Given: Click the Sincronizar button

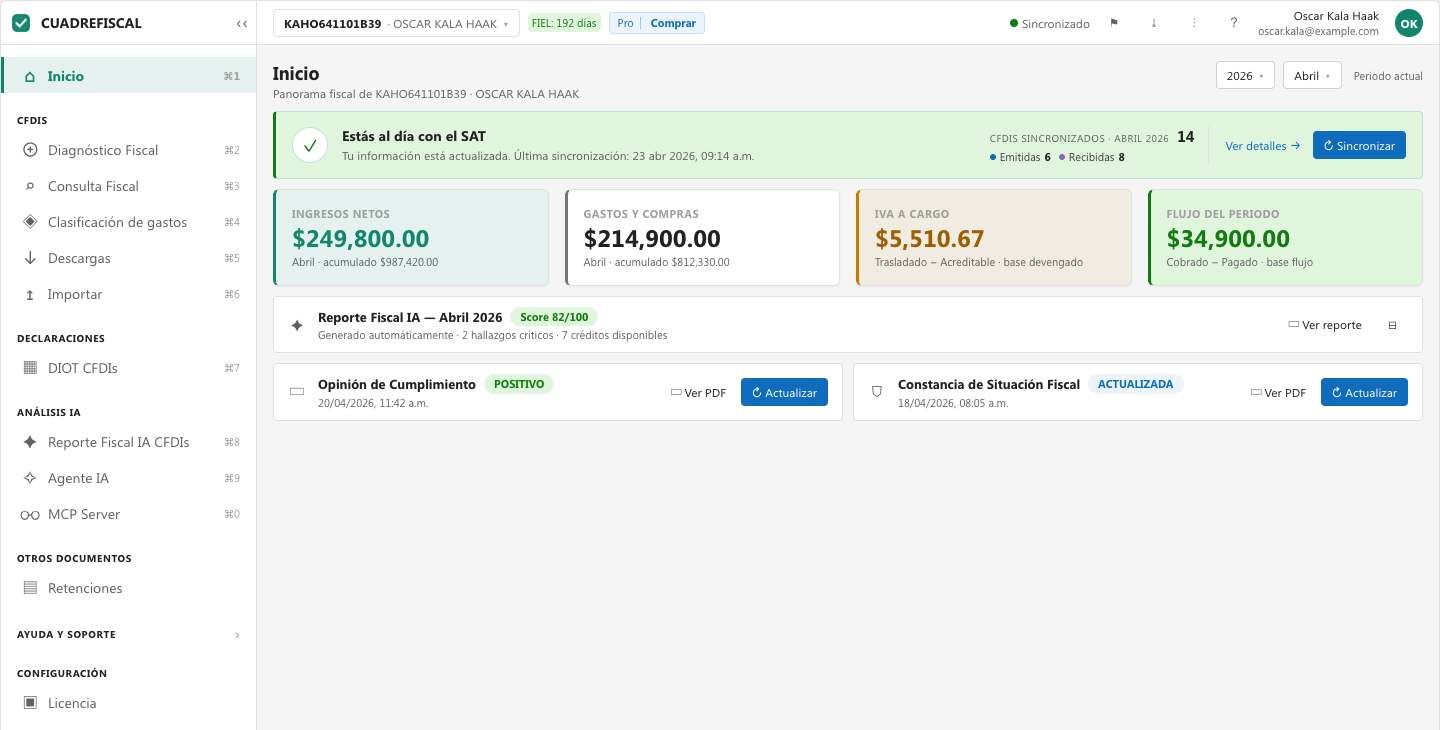Looking at the screenshot, I should [x=1359, y=145].
